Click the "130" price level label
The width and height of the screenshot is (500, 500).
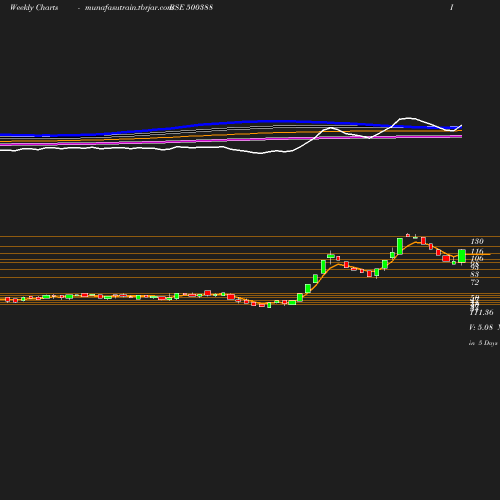(477, 241)
